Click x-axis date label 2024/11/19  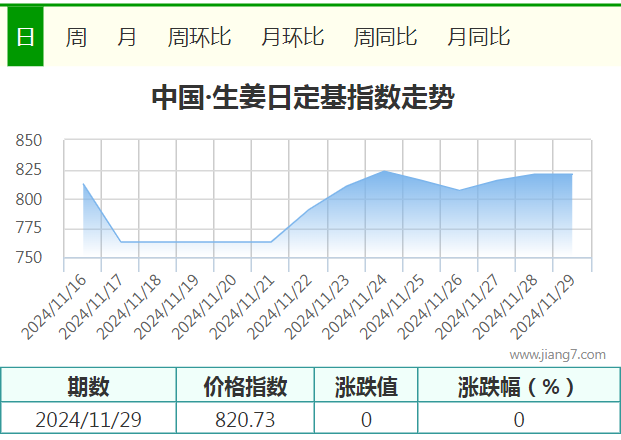pyautogui.click(x=167, y=307)
